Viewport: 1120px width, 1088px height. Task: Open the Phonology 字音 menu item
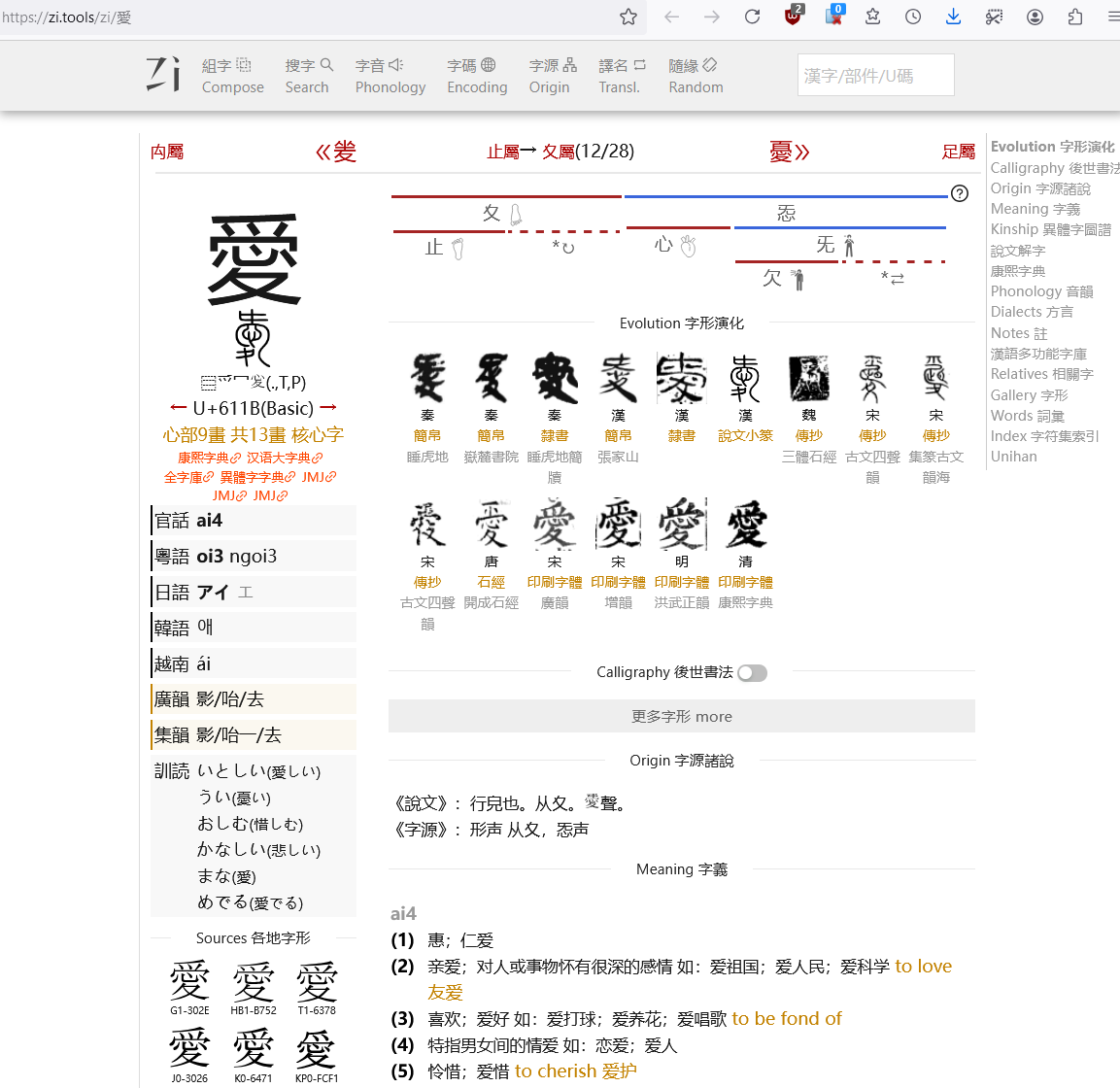click(390, 76)
